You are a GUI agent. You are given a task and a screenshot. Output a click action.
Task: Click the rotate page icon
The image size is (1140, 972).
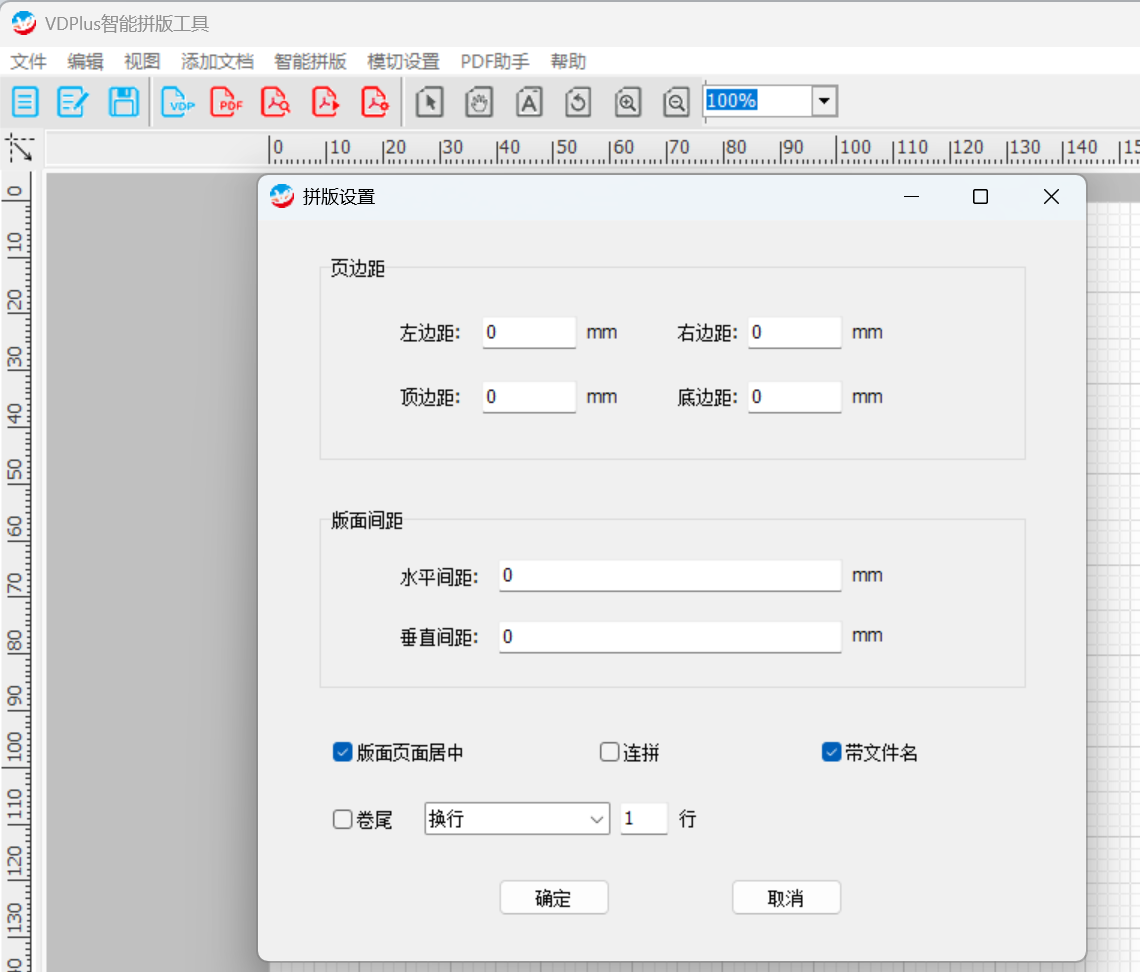pos(578,102)
